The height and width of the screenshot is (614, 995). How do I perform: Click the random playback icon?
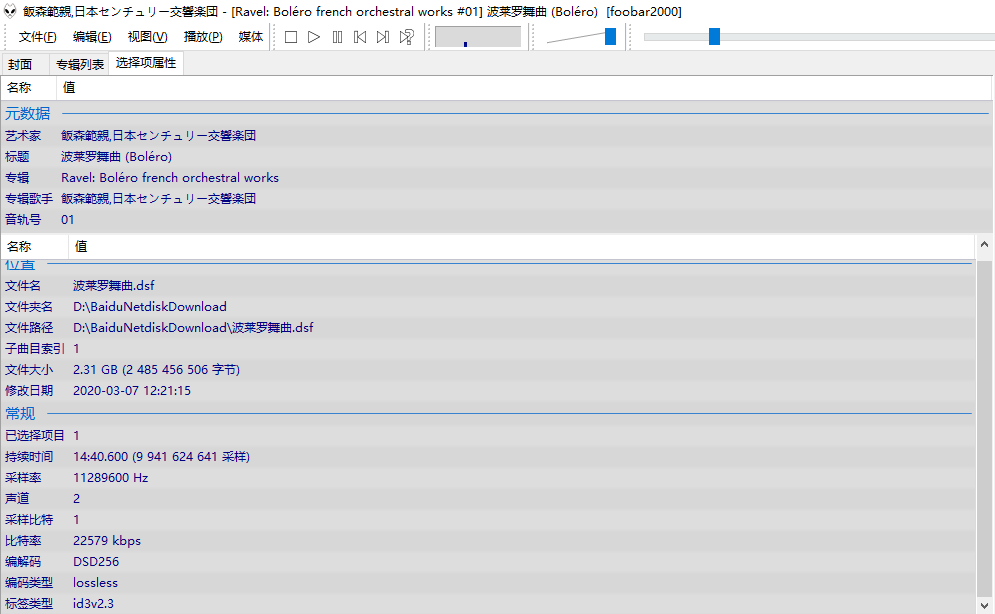407,37
